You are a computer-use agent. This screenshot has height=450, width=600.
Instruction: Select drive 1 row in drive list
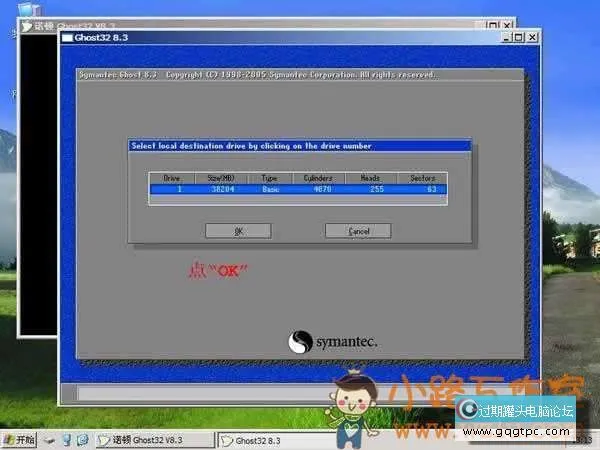coord(298,189)
